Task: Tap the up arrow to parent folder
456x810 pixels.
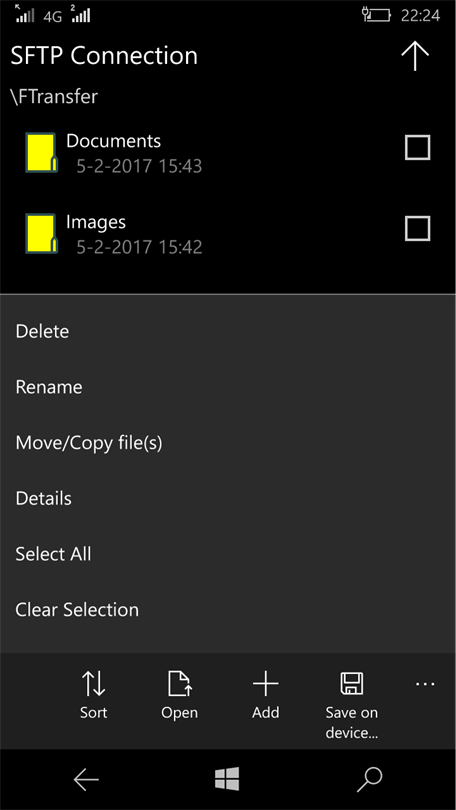Action: tap(415, 56)
